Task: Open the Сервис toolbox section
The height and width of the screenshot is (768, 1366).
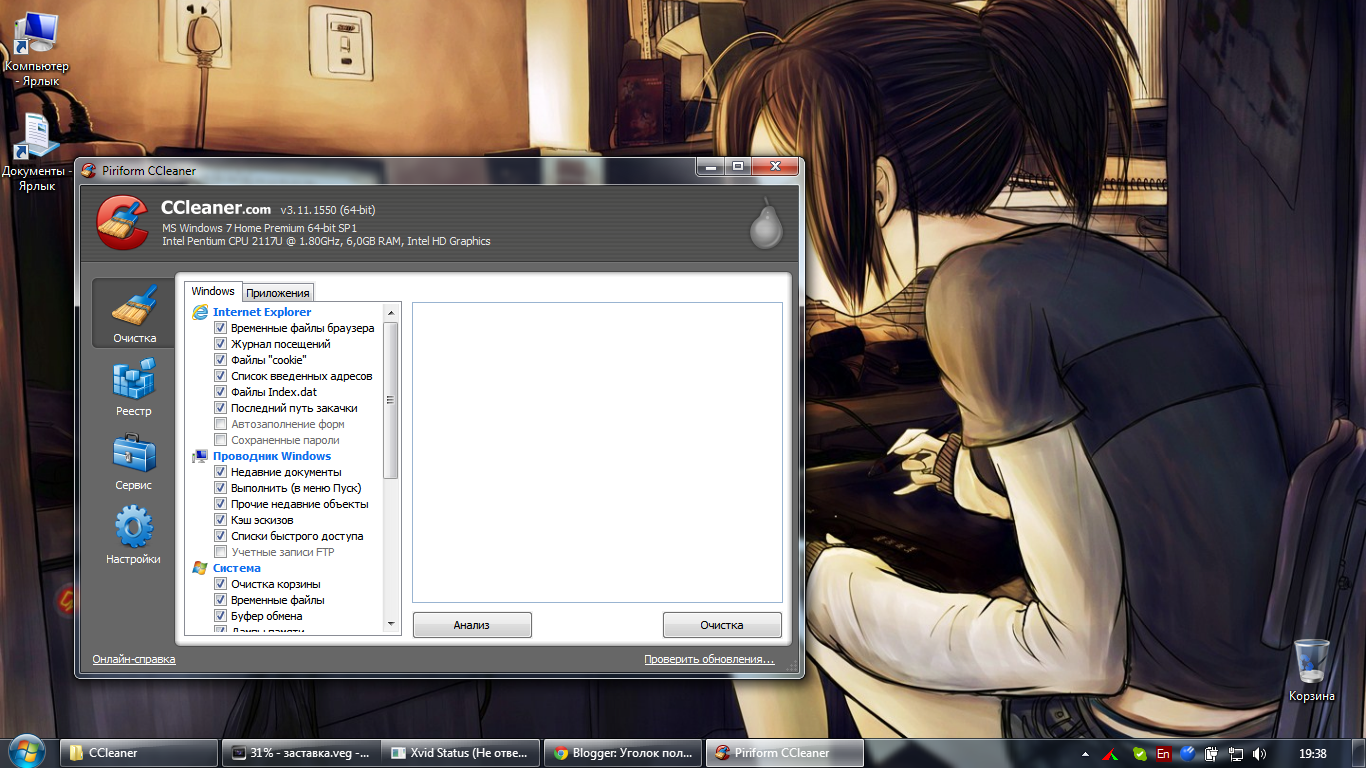Action: click(134, 461)
